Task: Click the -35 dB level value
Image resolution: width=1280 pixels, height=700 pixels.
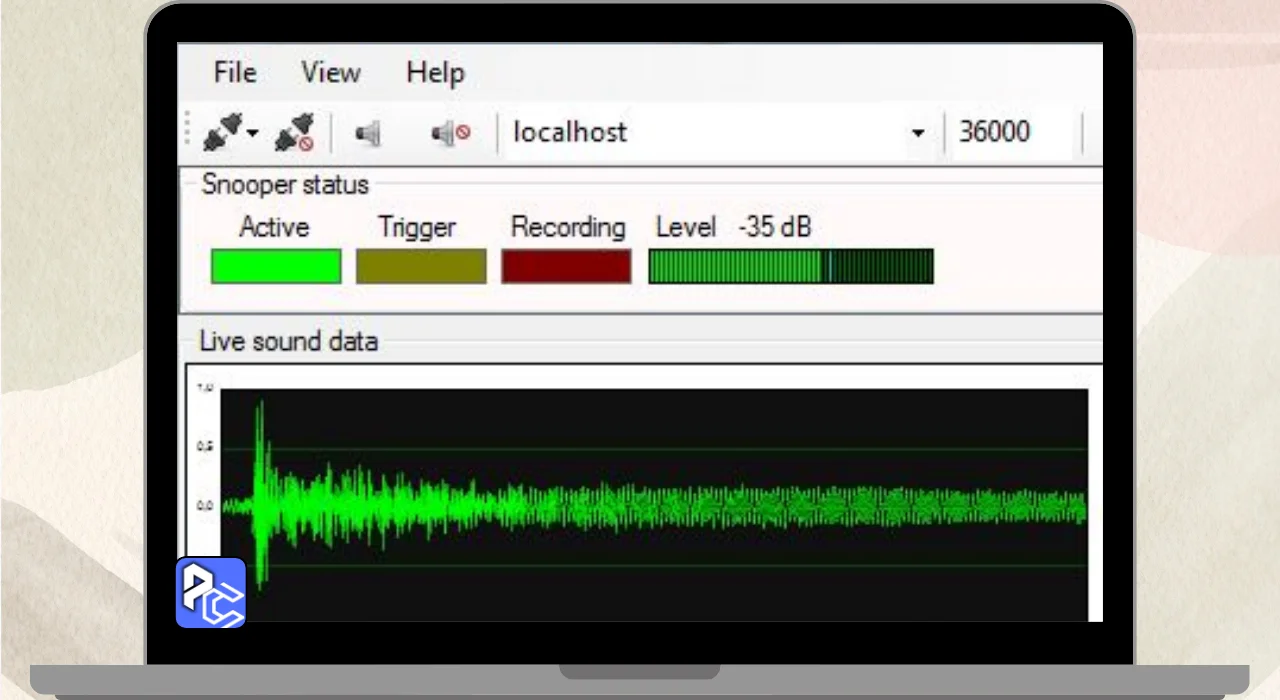Action: (775, 227)
